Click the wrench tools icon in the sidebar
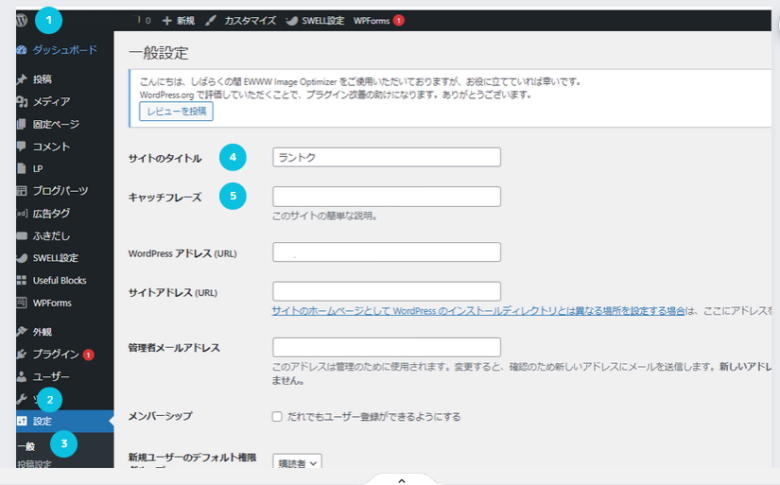Viewport: 780px width, 485px height. (x=21, y=399)
